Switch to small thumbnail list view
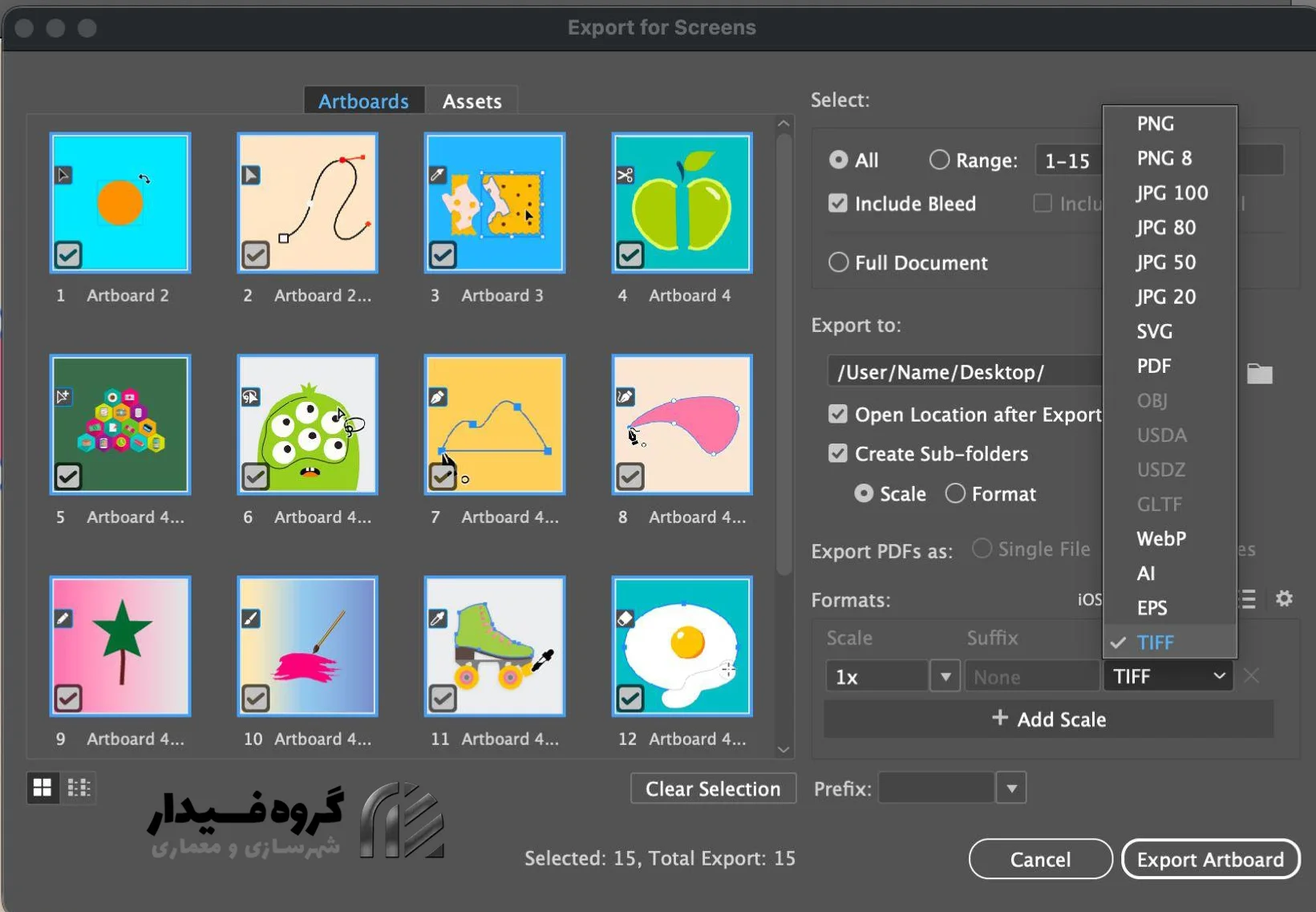The image size is (1316, 912). 79,788
